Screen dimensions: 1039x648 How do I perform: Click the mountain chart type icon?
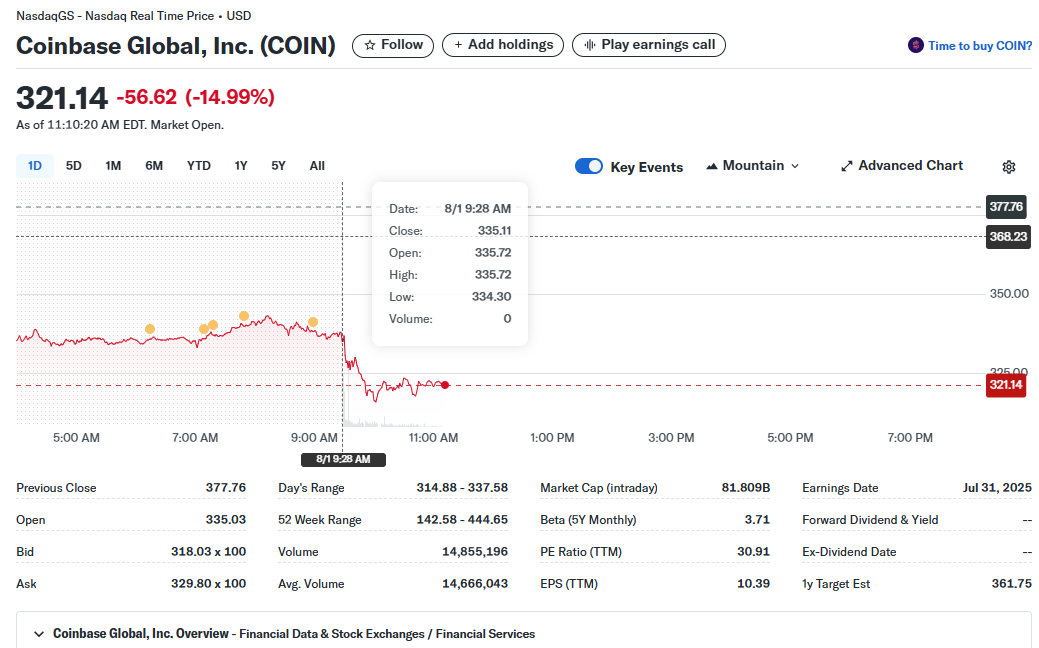pyautogui.click(x=712, y=166)
